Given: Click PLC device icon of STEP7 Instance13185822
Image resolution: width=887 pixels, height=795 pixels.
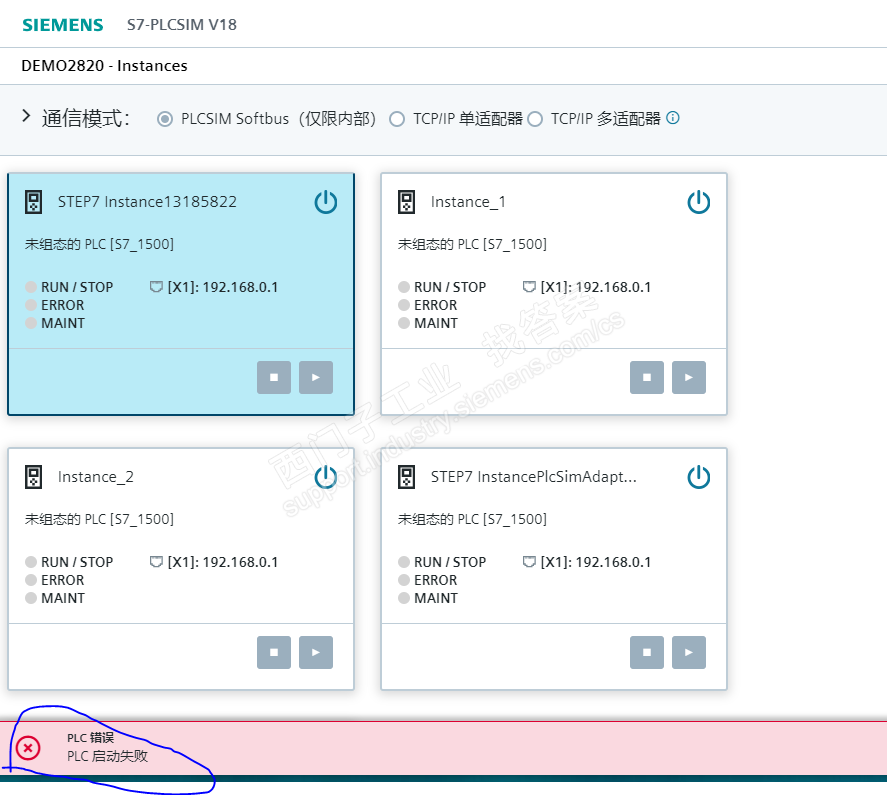Looking at the screenshot, I should click(33, 202).
